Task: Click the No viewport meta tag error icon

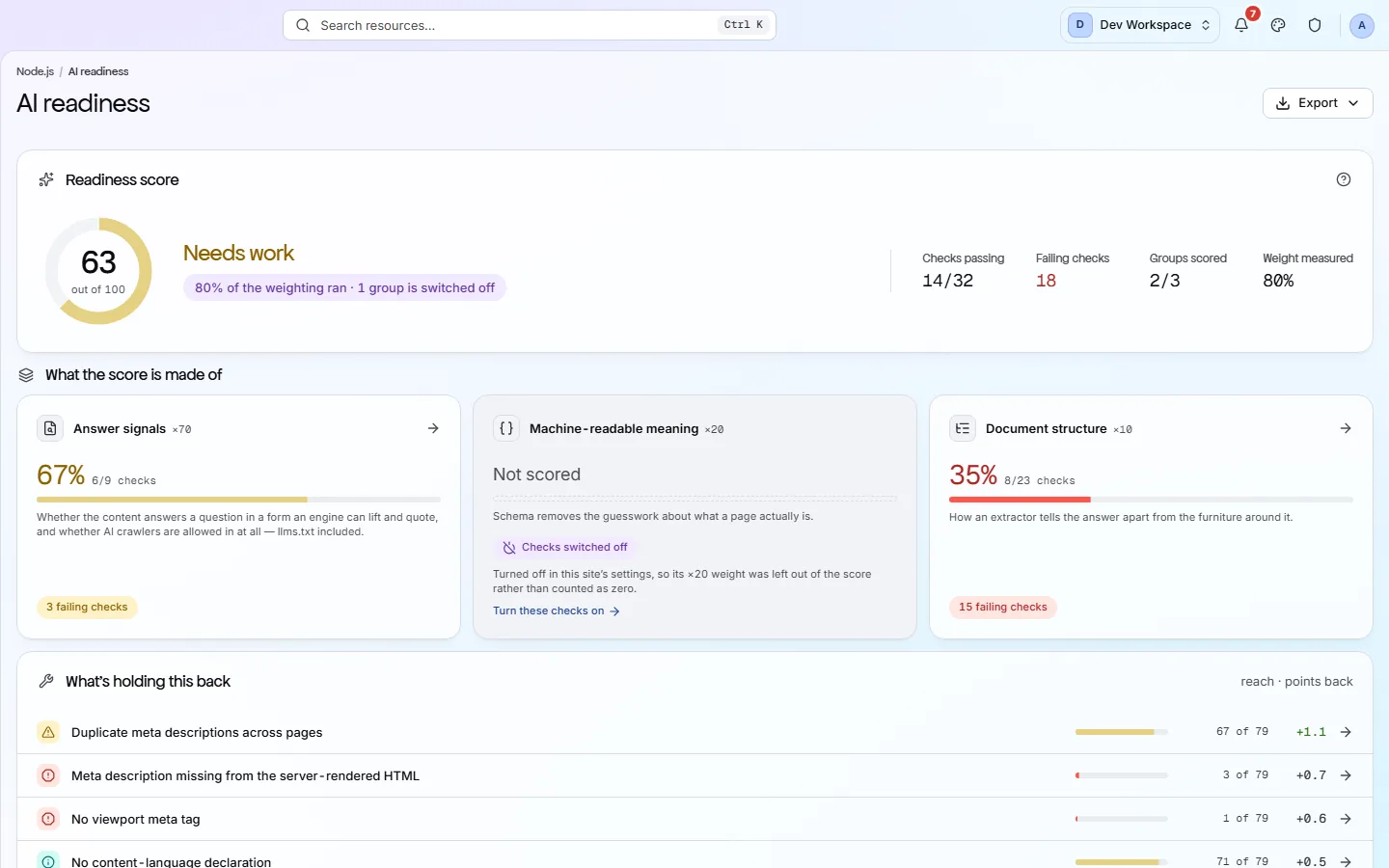Action: 48,819
